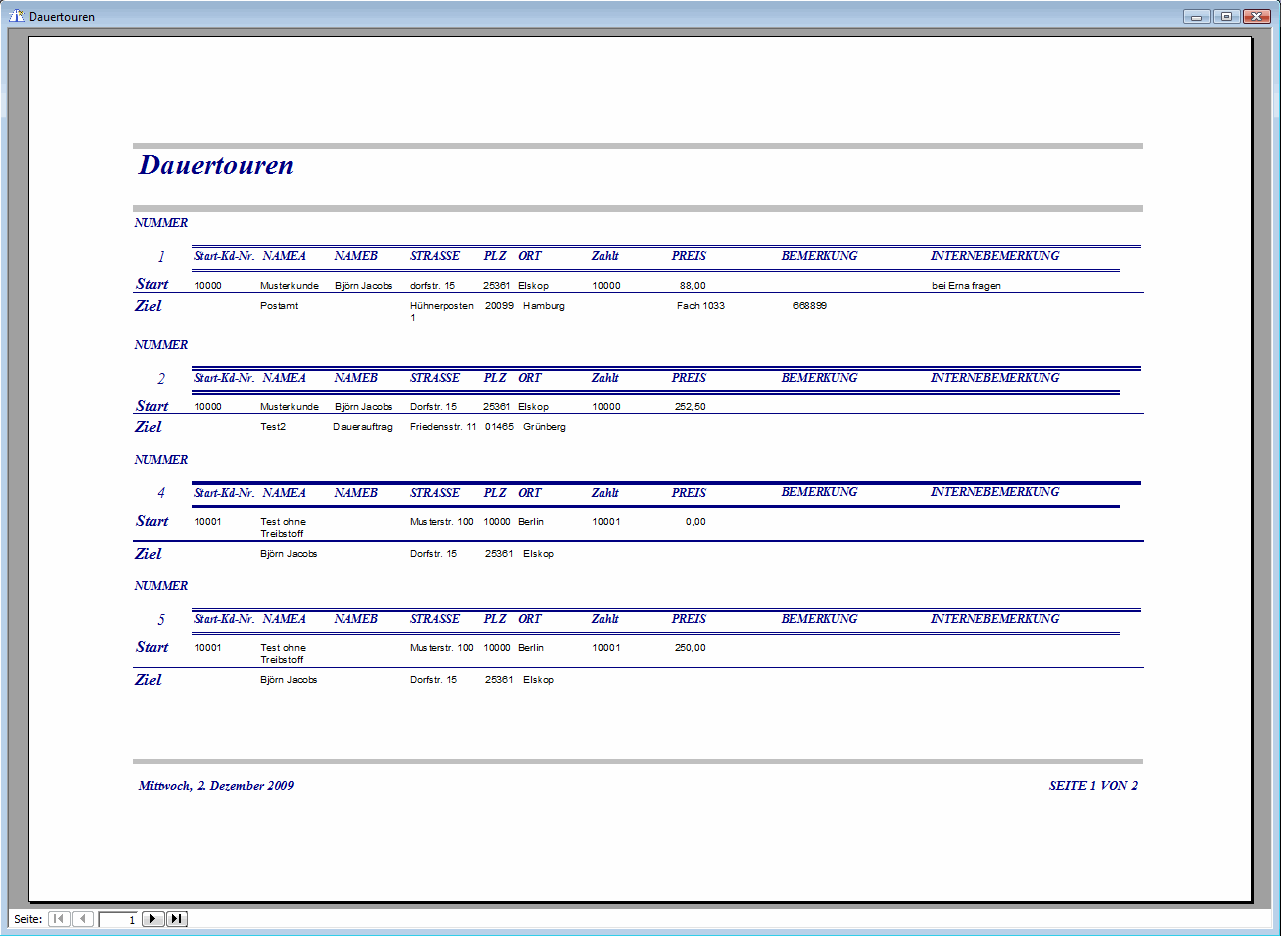Click the 'bei Erna fragen' internal remark
1281x936 pixels.
pyautogui.click(x=966, y=286)
